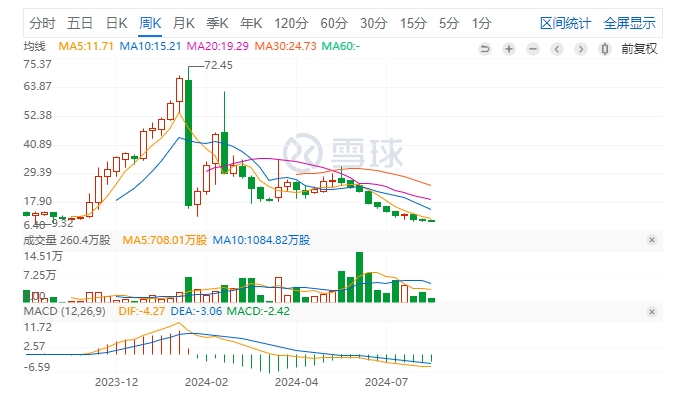Click the 2024-02 date axis label
The image size is (673, 398).
click(206, 382)
